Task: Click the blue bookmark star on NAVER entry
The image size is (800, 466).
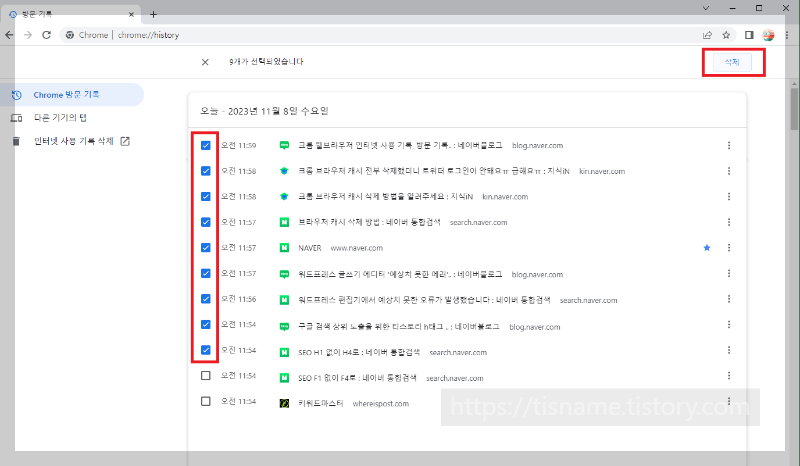Action: [707, 248]
